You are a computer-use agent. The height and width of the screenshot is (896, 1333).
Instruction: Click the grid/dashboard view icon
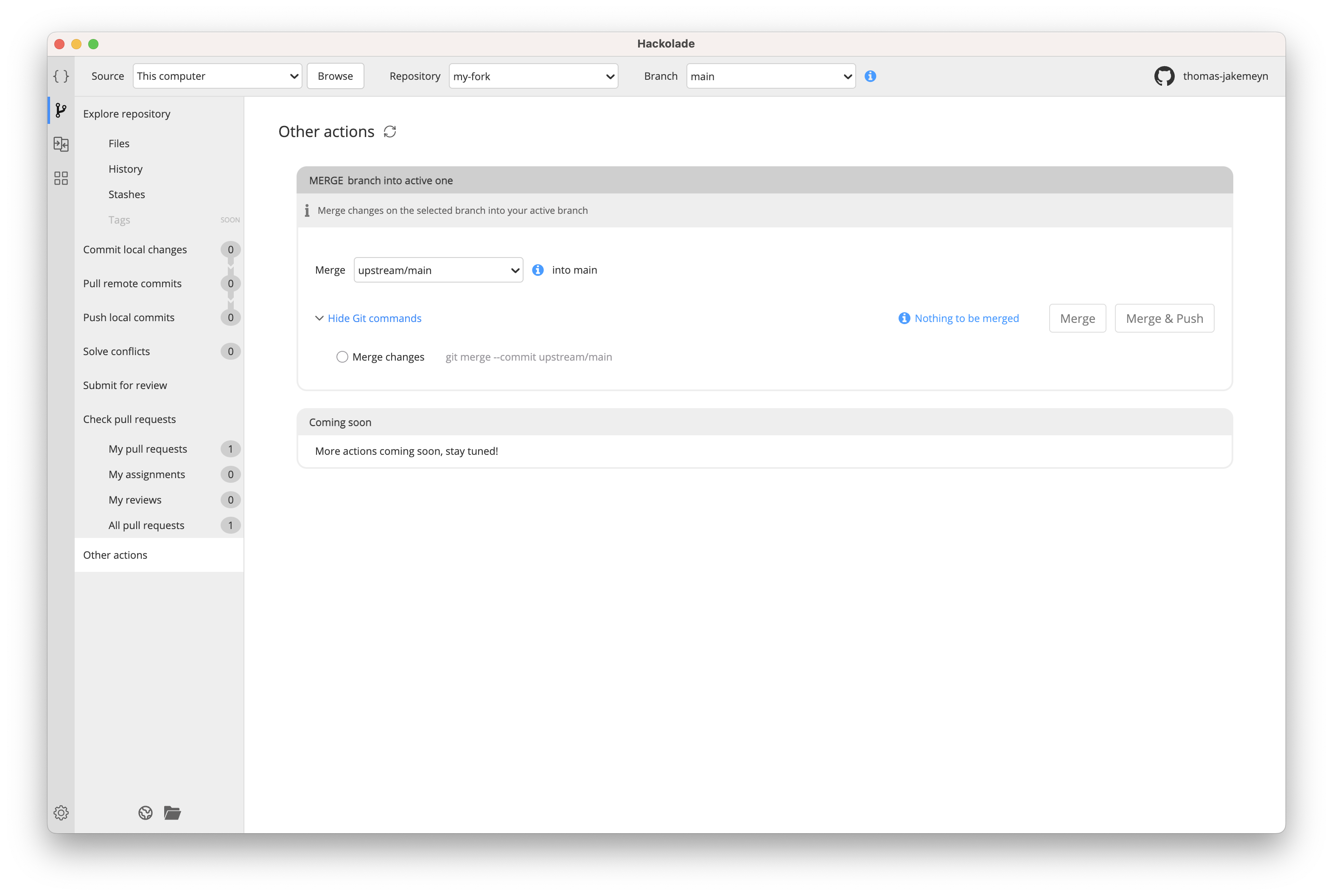(x=62, y=180)
